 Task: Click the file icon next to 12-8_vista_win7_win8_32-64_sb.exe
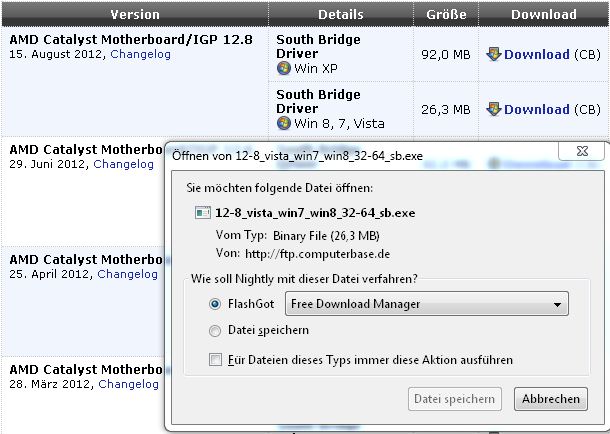coord(203,213)
